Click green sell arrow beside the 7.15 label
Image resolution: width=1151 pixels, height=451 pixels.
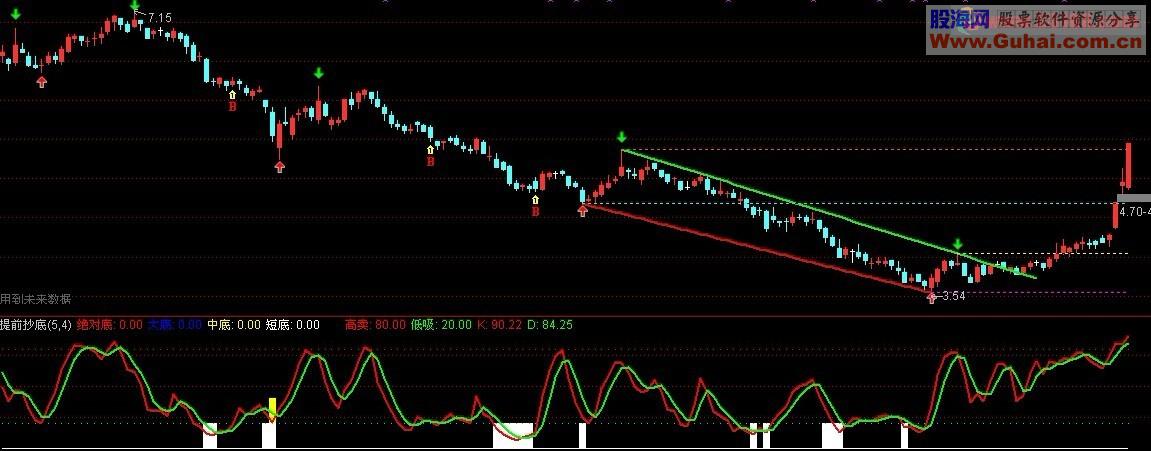coord(135,6)
